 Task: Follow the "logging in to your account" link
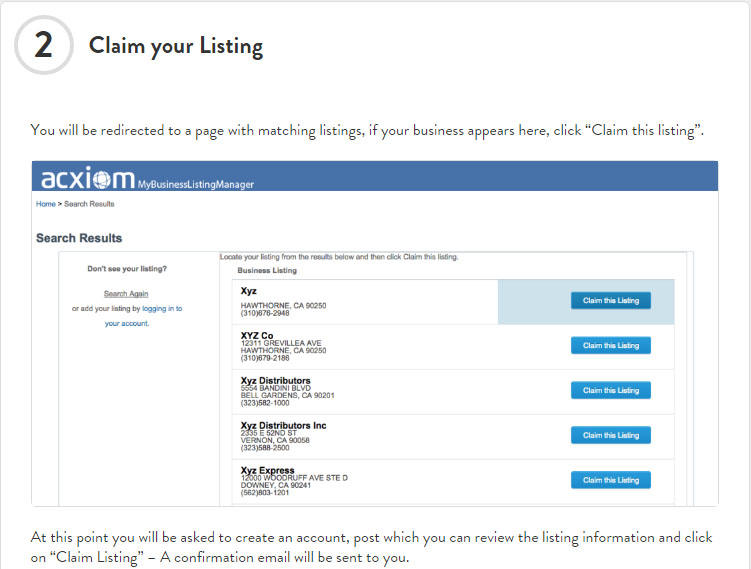(144, 316)
